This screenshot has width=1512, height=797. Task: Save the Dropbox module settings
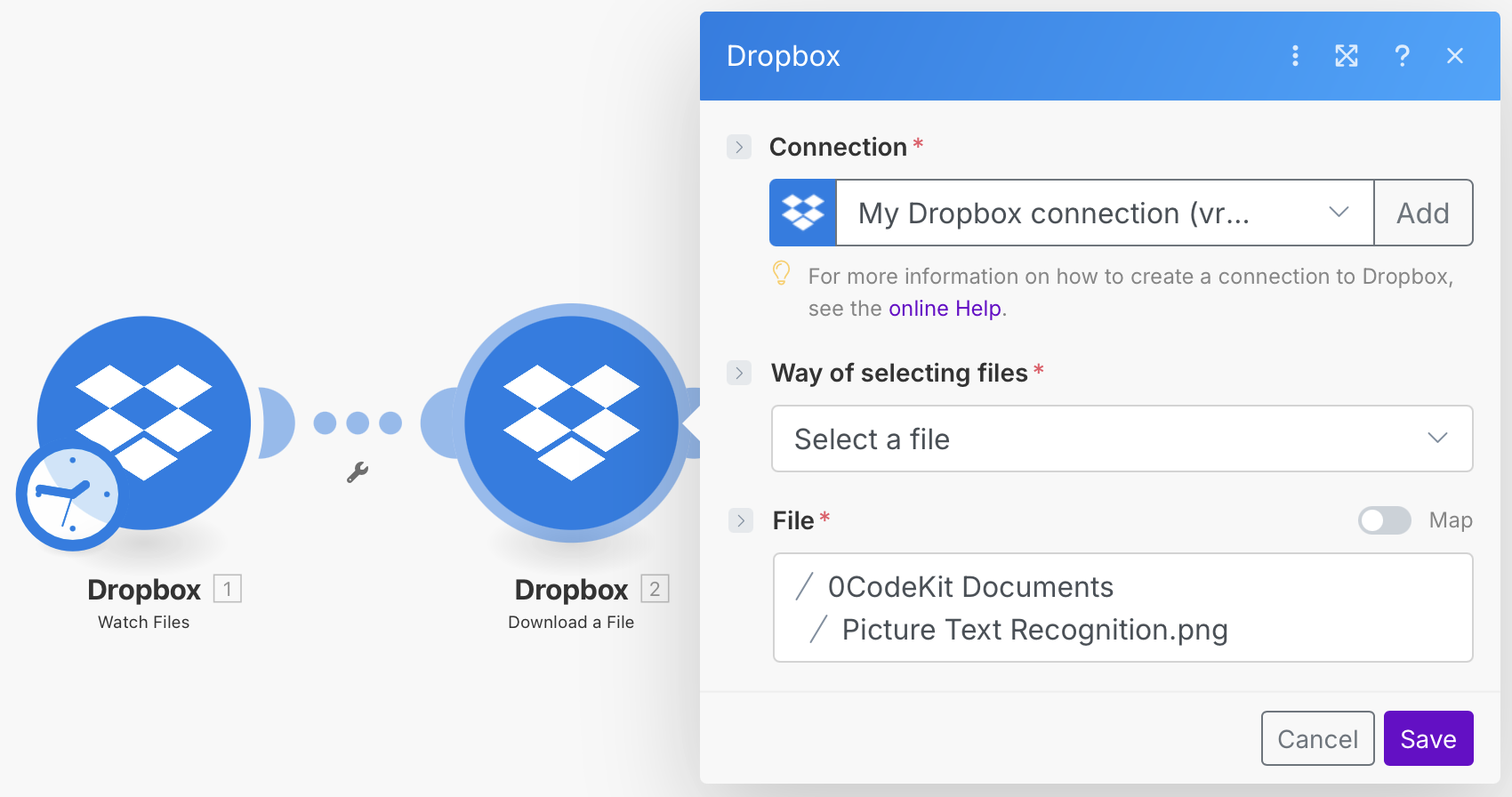pyautogui.click(x=1428, y=738)
